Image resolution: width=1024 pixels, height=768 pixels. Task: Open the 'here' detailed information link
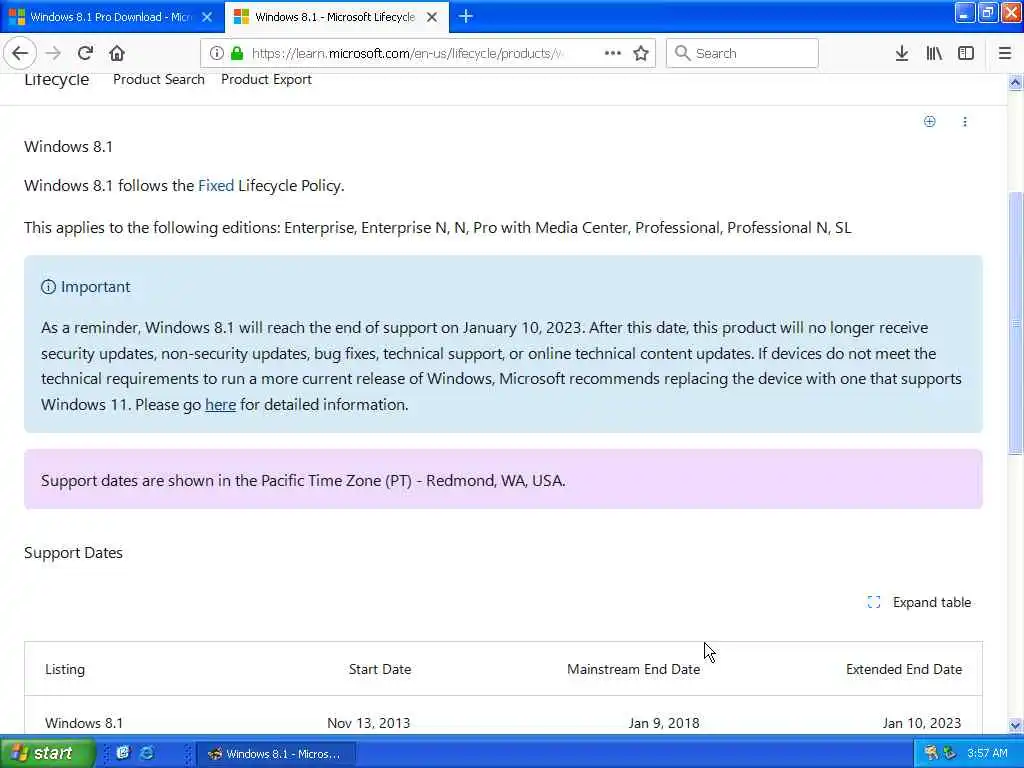(x=220, y=404)
